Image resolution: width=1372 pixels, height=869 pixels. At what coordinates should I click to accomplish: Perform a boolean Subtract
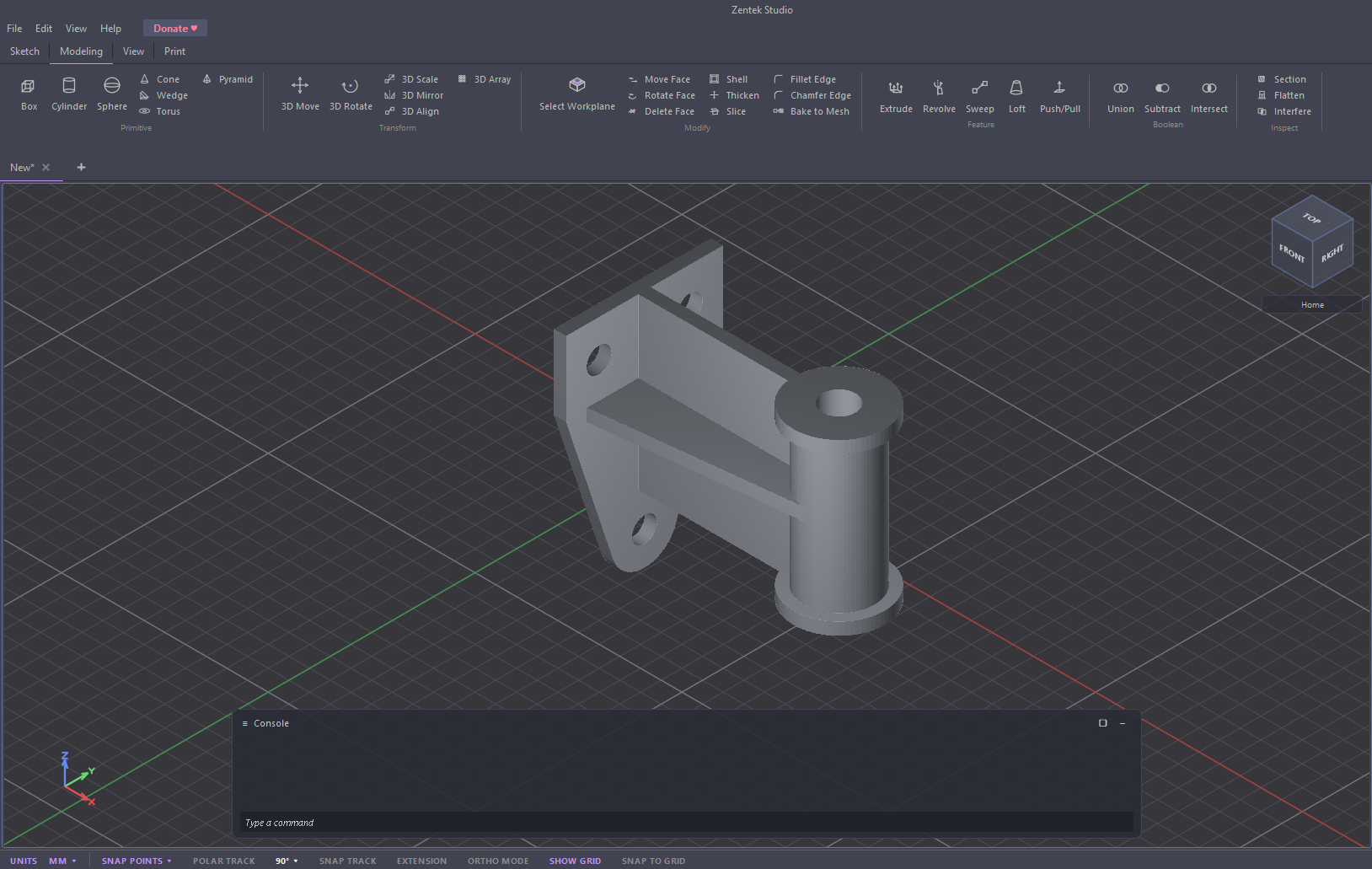click(x=1162, y=96)
